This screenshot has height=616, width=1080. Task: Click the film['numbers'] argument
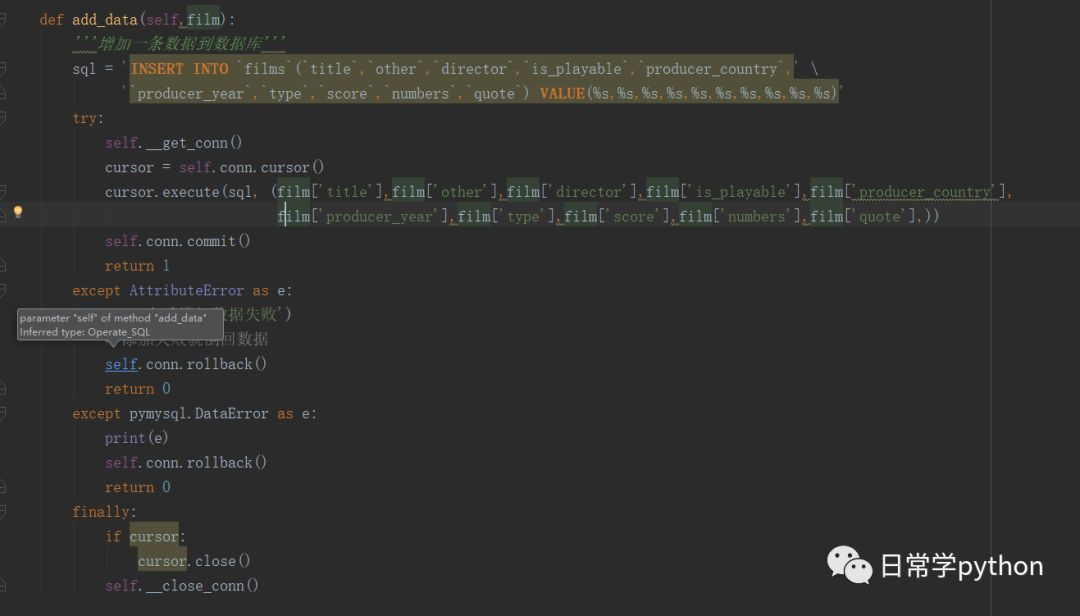pos(740,216)
